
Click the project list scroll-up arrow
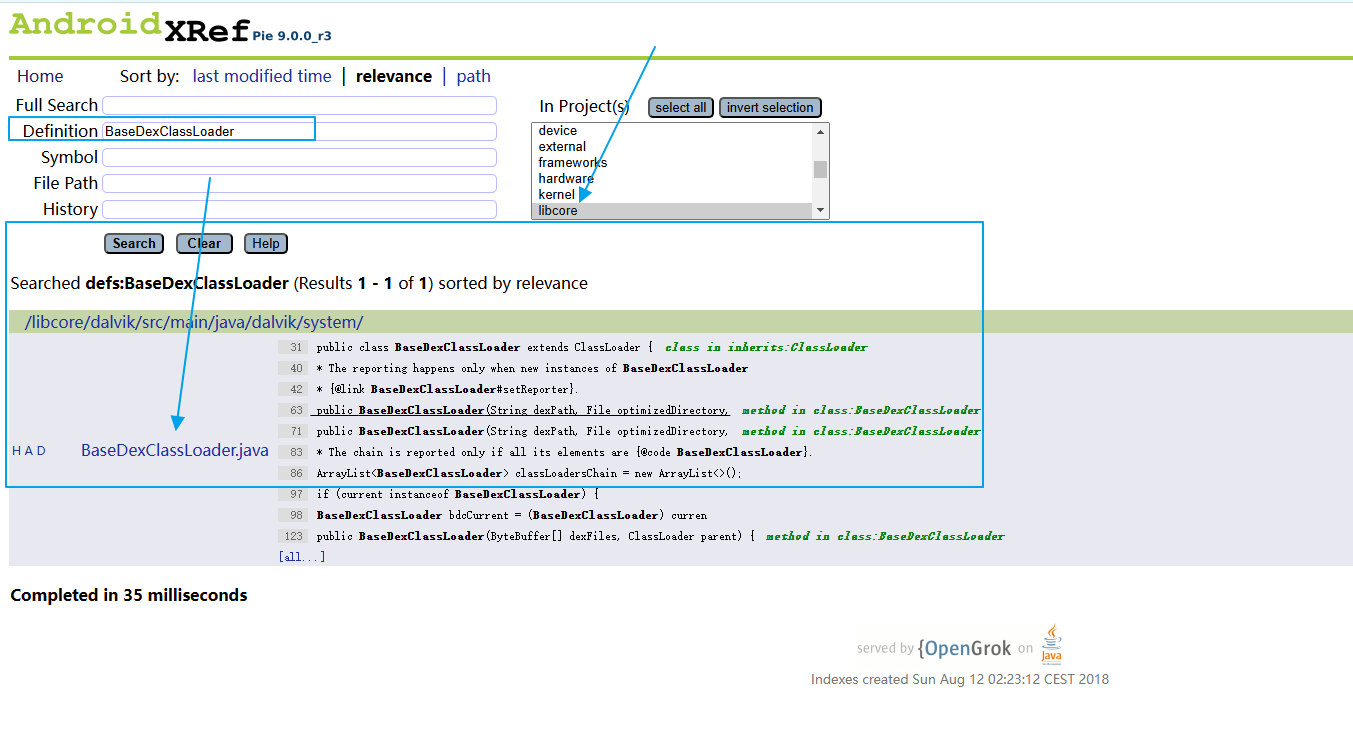pyautogui.click(x=820, y=131)
